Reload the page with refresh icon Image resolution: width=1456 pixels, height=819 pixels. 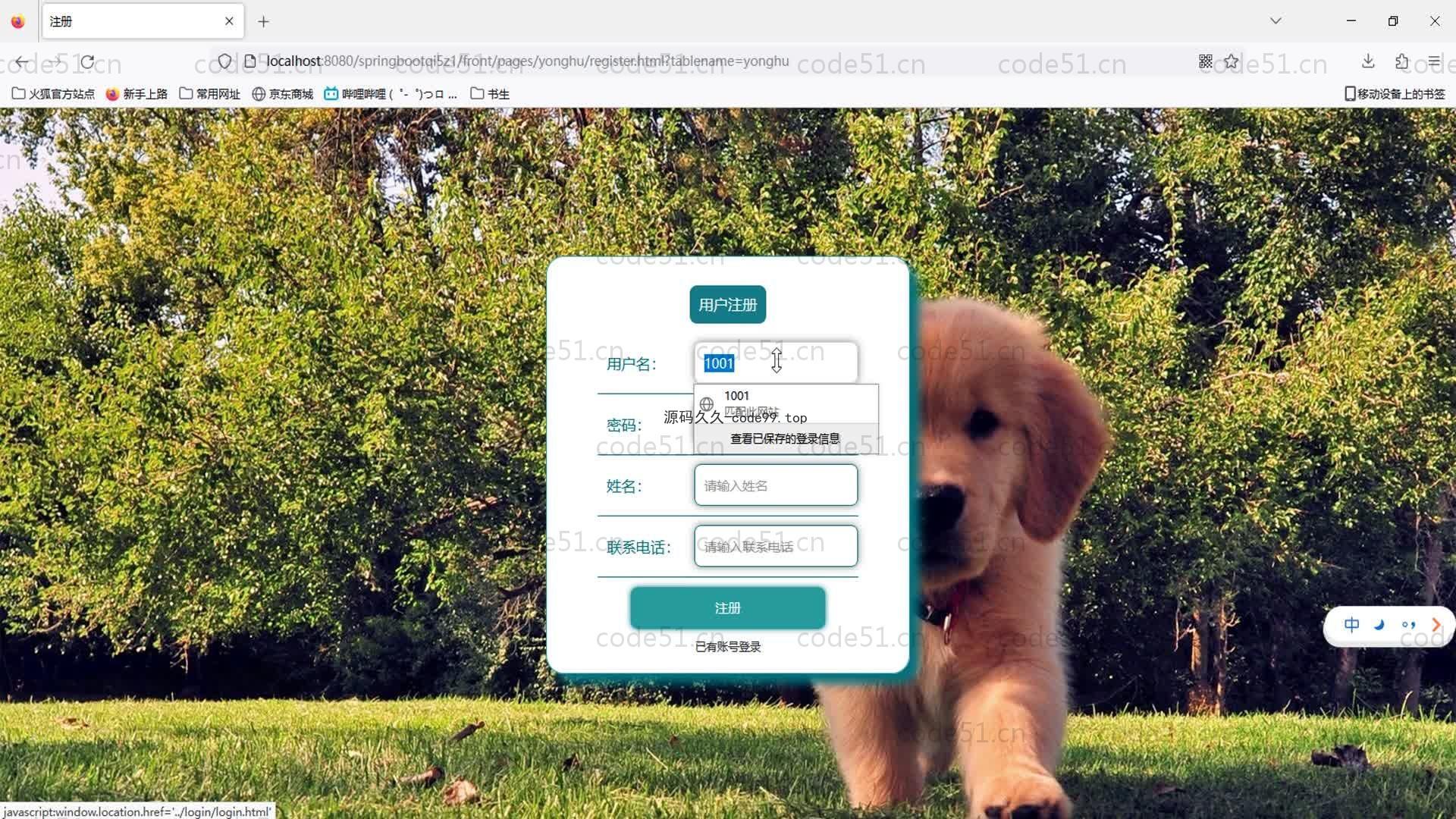88,61
